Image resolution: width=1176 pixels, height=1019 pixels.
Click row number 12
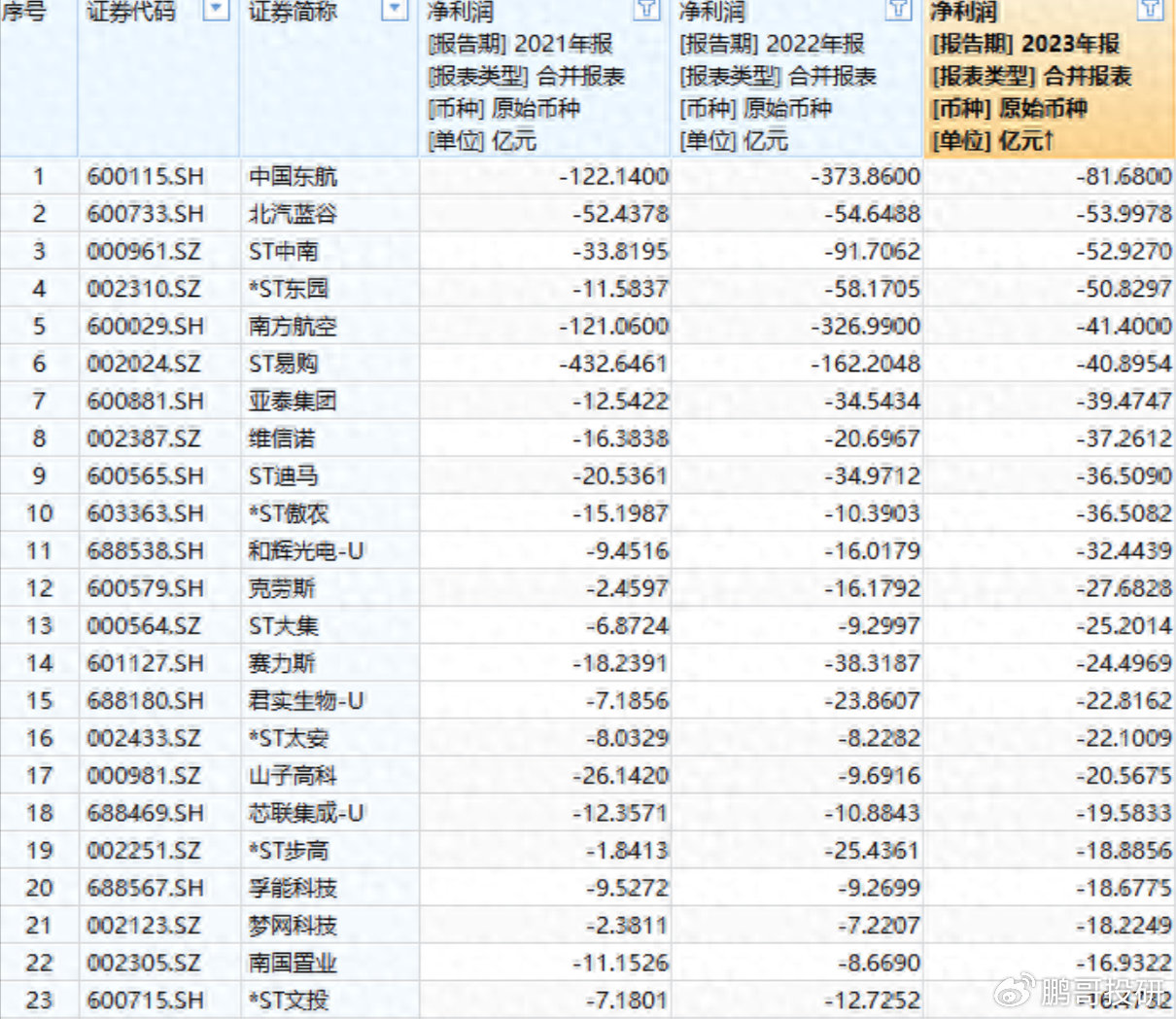point(39,588)
